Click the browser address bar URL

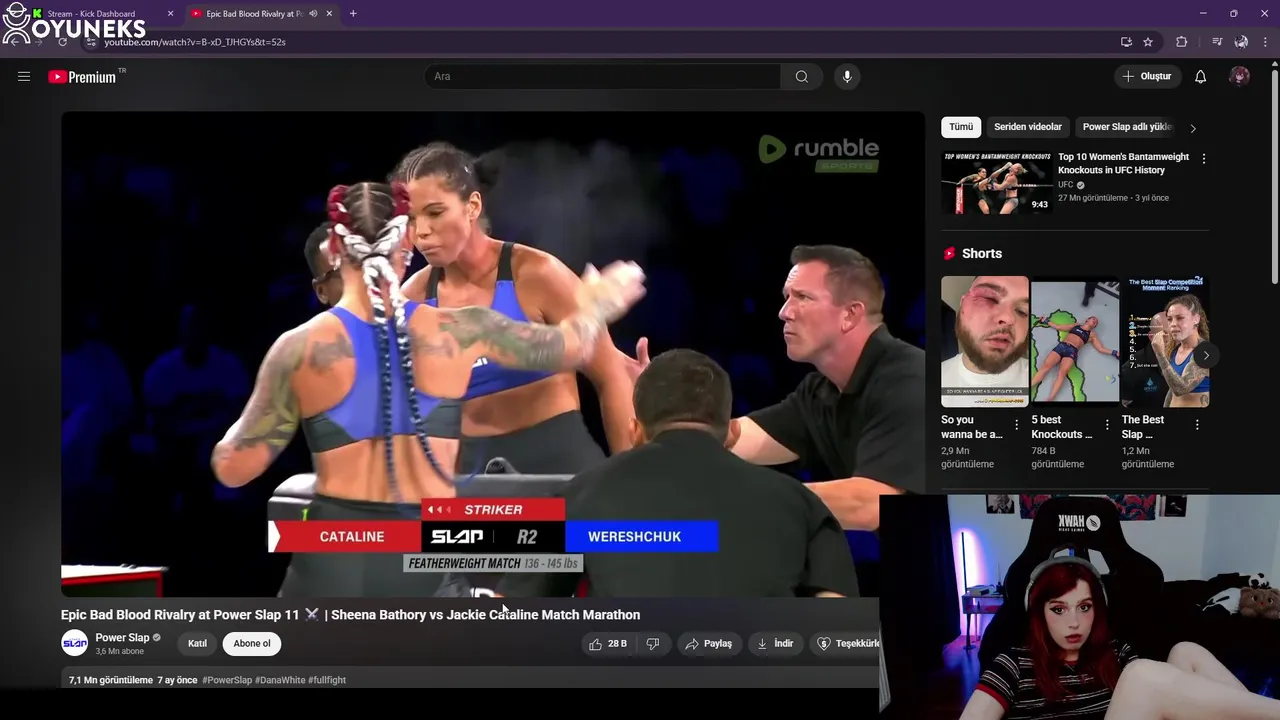pyautogui.click(x=195, y=42)
